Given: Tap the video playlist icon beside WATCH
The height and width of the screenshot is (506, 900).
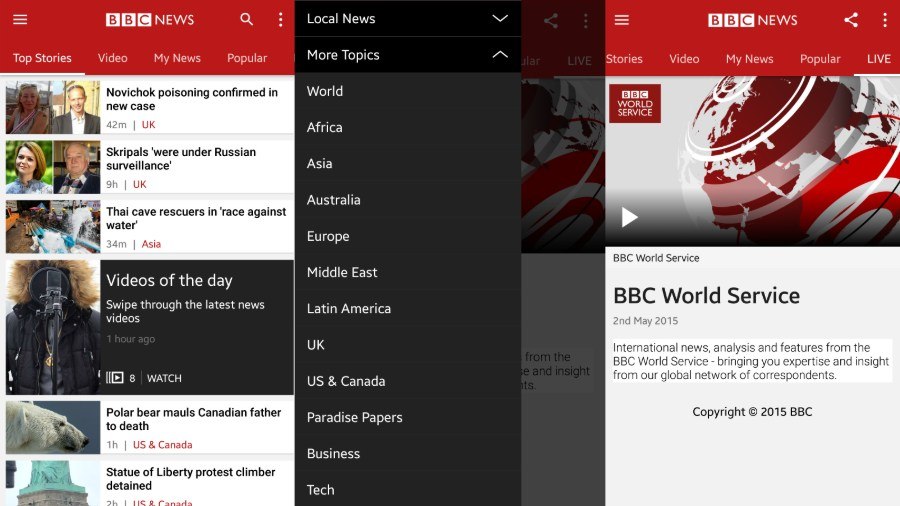Looking at the screenshot, I should tap(115, 378).
